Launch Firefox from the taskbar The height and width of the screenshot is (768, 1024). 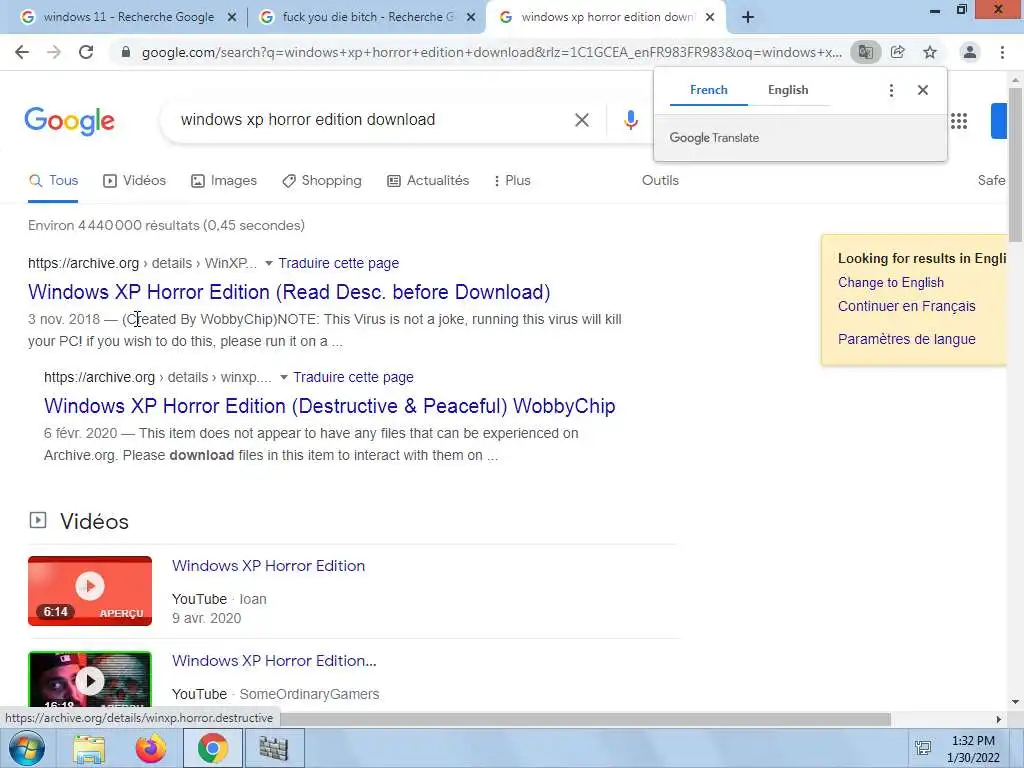tap(151, 749)
